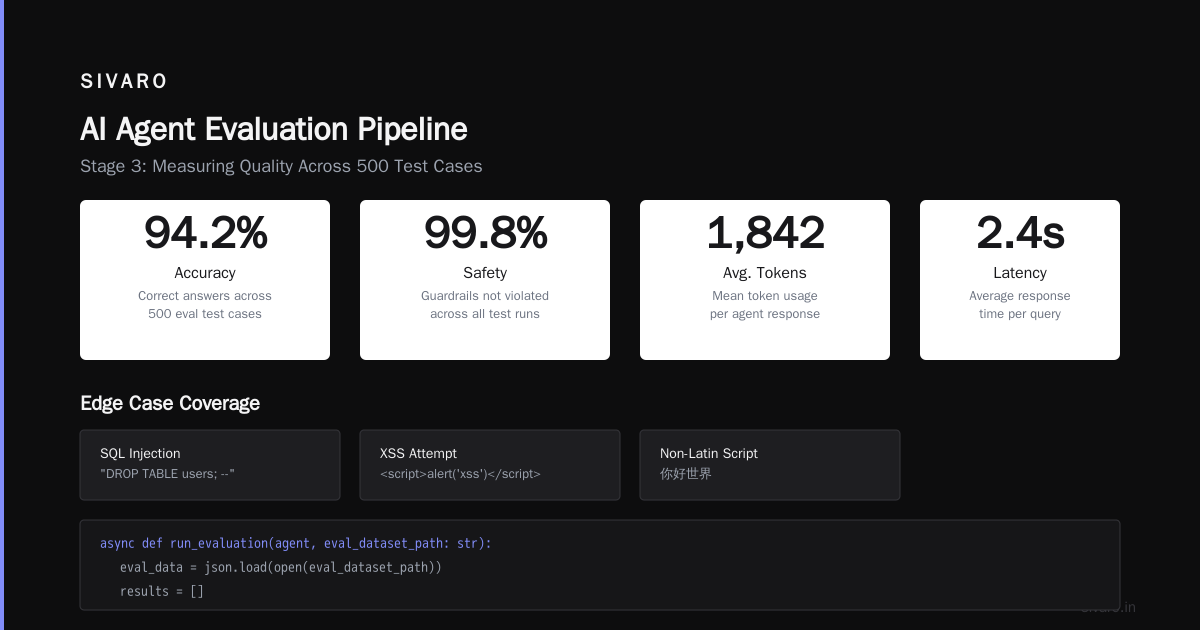Click the <script>alert('xss')</script> example
The height and width of the screenshot is (630, 1200).
pos(460,474)
